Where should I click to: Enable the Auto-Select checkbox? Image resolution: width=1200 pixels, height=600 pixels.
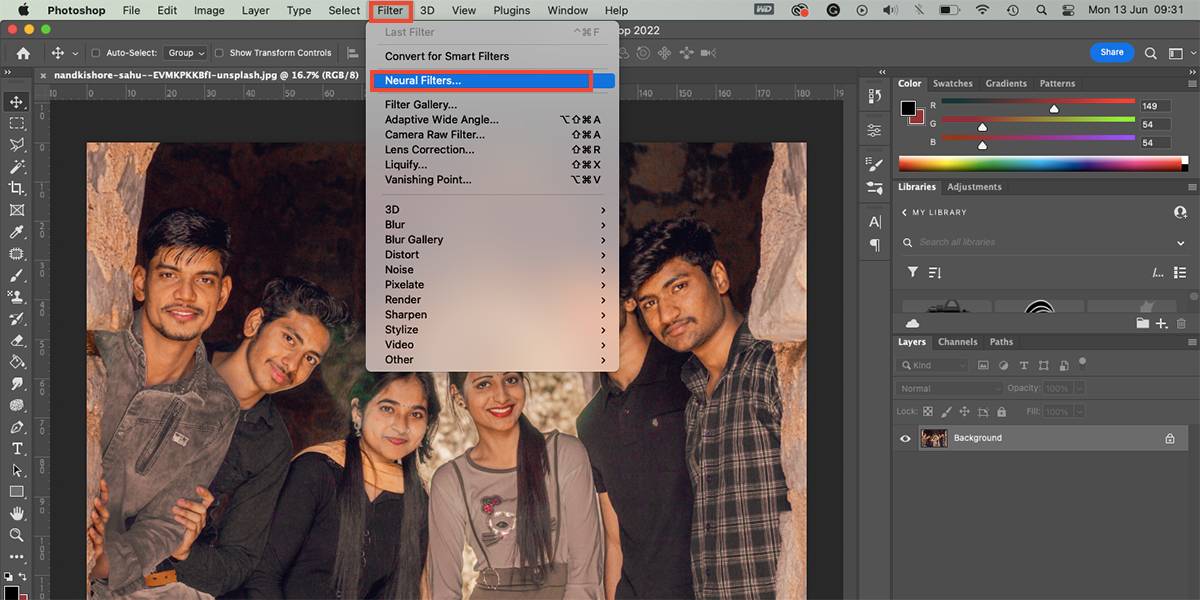[96, 53]
